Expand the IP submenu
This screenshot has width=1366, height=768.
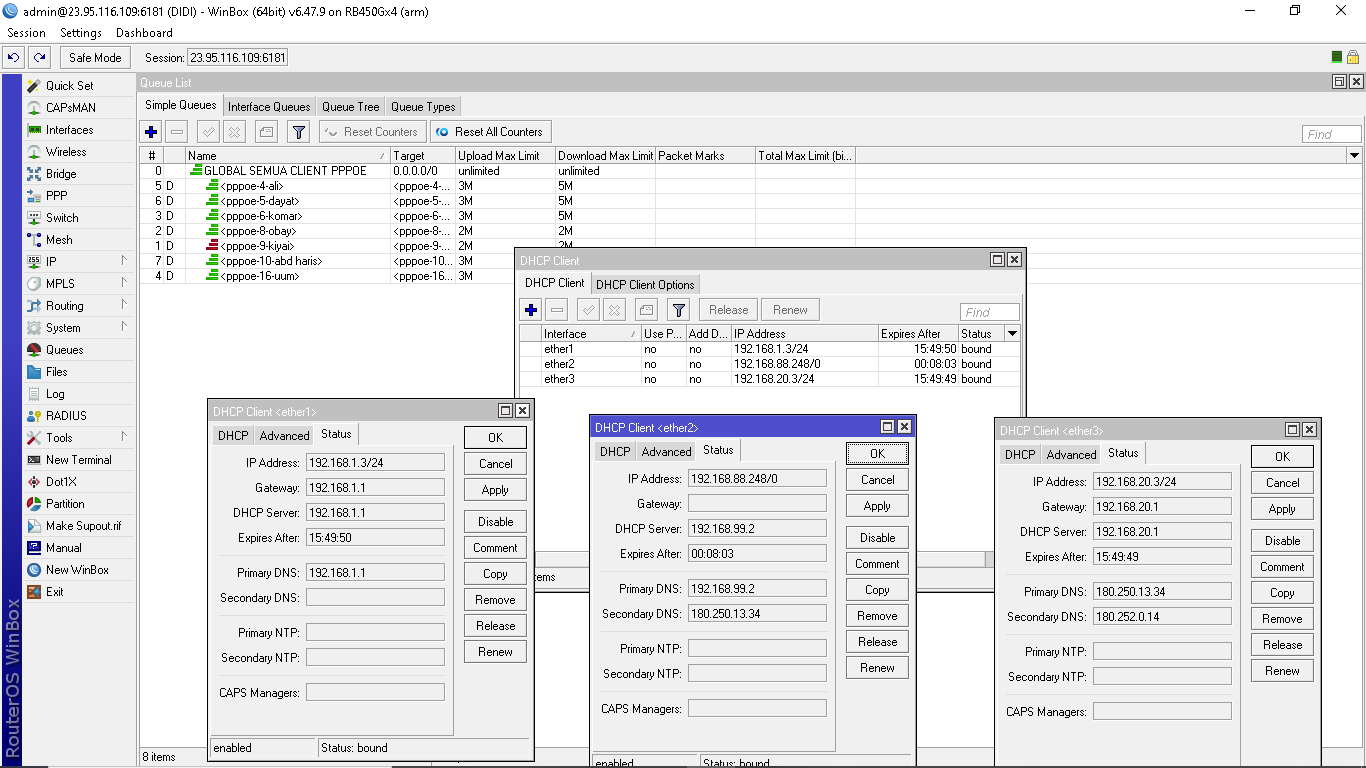tap(79, 262)
